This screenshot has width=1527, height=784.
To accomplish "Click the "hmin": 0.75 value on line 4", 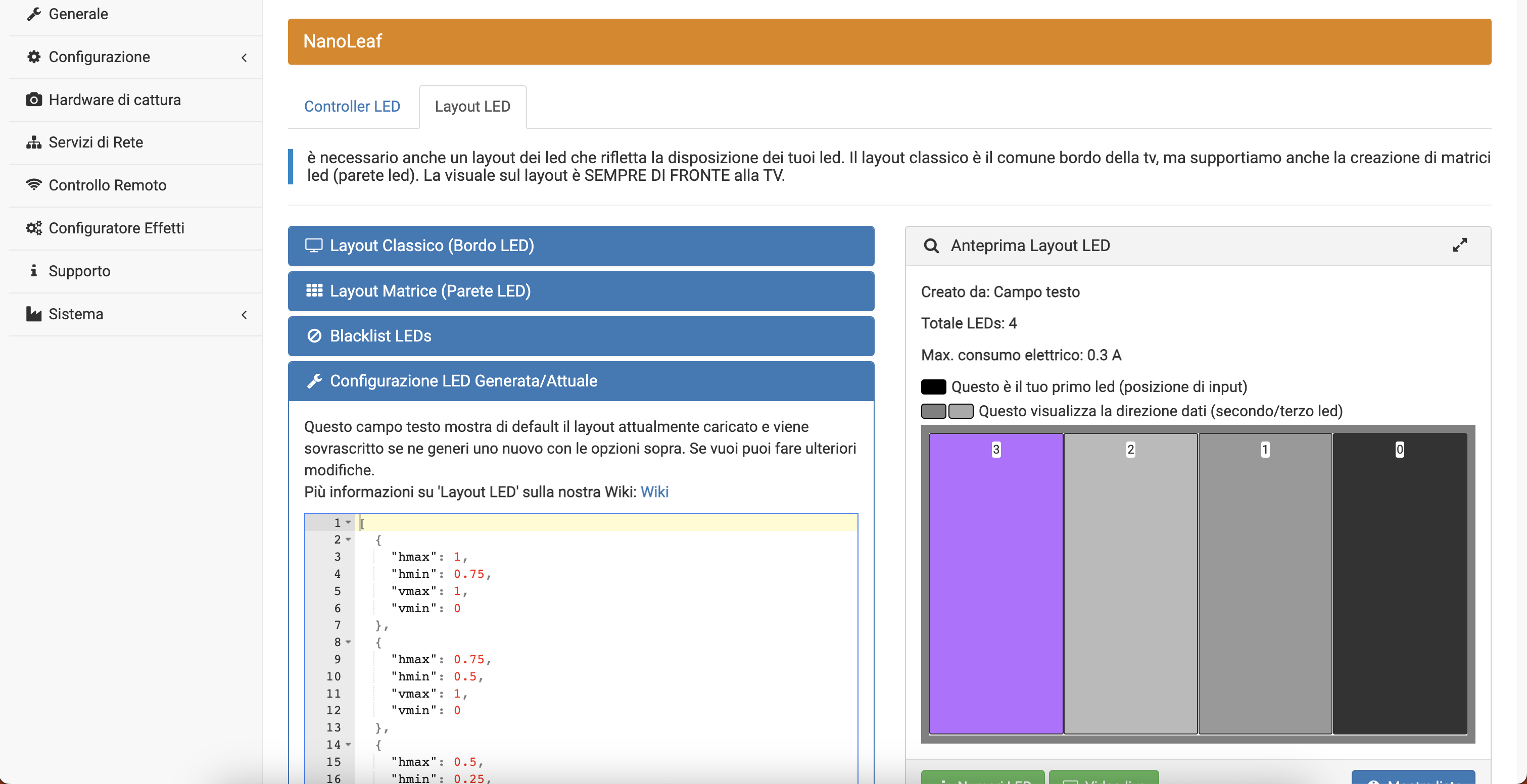I will [x=469, y=574].
